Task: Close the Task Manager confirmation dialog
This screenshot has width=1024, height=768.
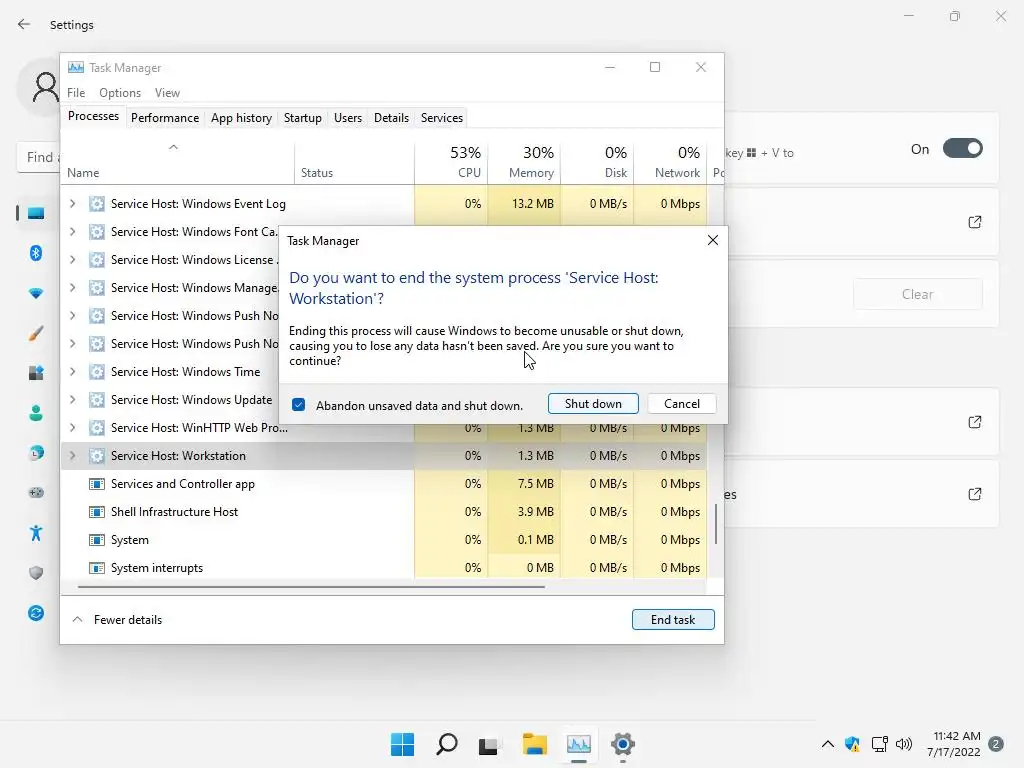Action: 712,240
